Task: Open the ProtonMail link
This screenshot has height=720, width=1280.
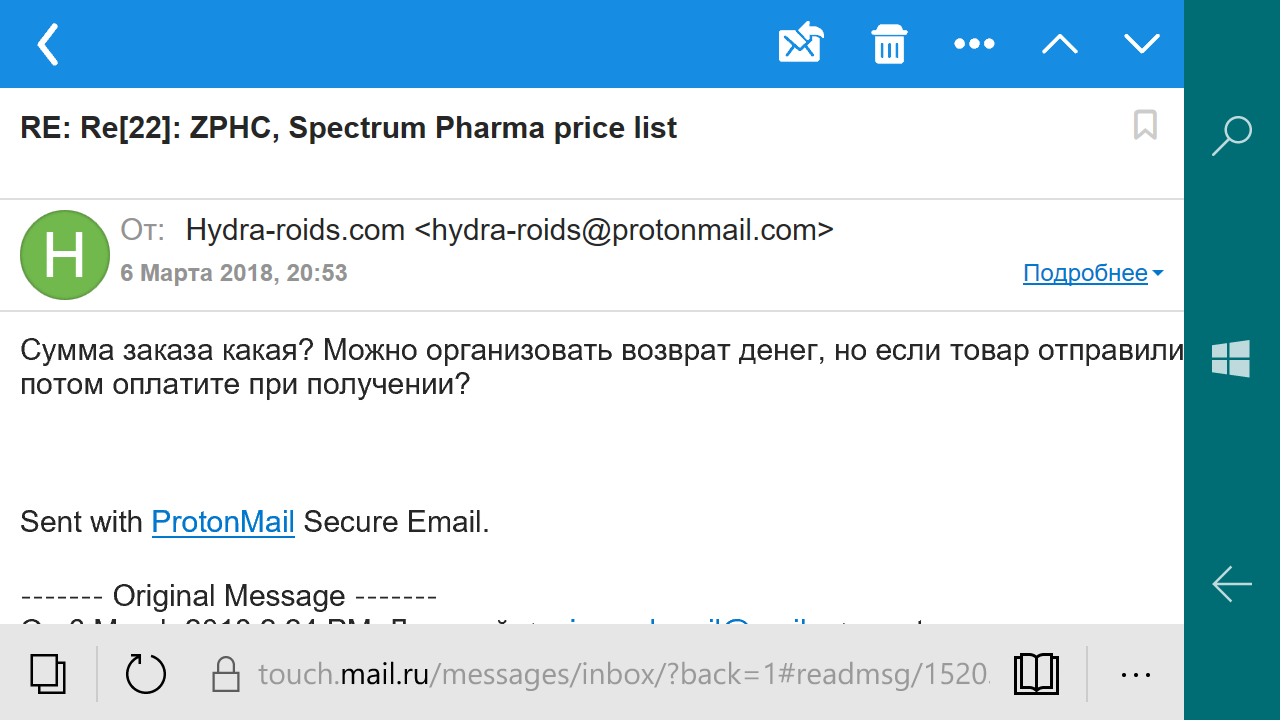Action: (x=223, y=522)
